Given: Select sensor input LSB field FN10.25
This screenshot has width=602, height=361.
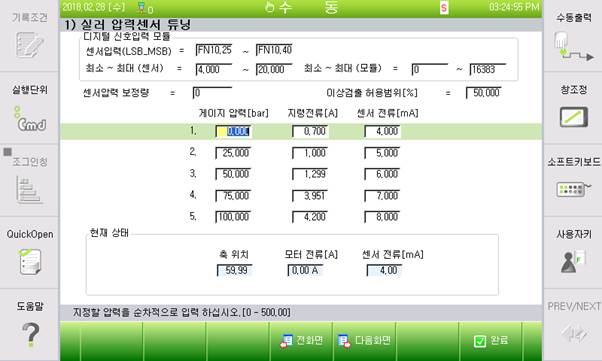Looking at the screenshot, I should tap(214, 50).
